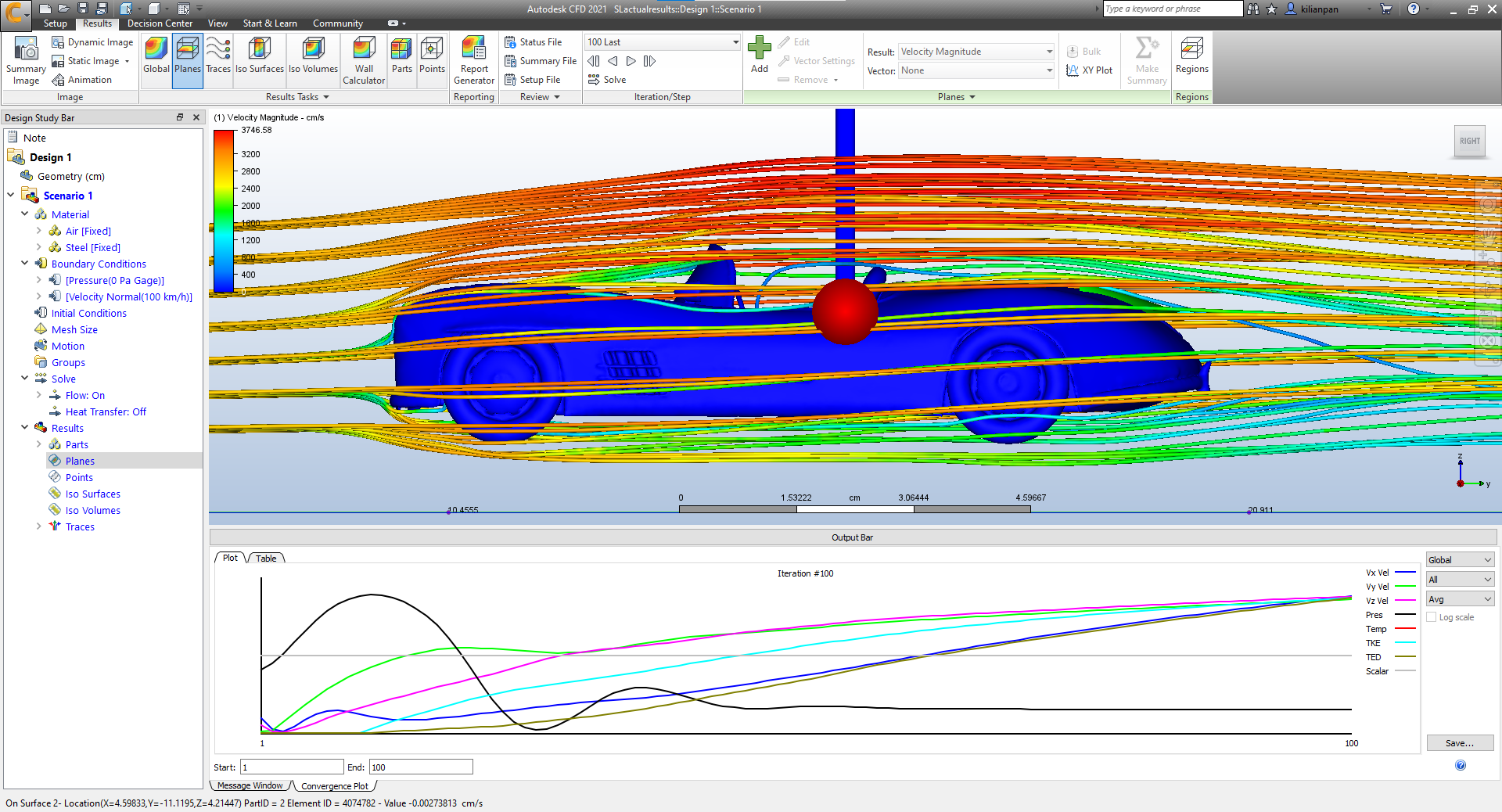Open the Iso Volumes tool
The image size is (1502, 812).
point(313,56)
